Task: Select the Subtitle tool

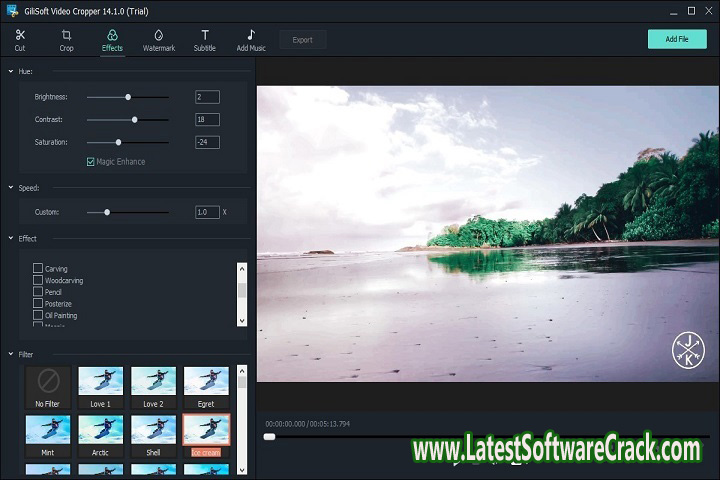Action: tap(204, 39)
